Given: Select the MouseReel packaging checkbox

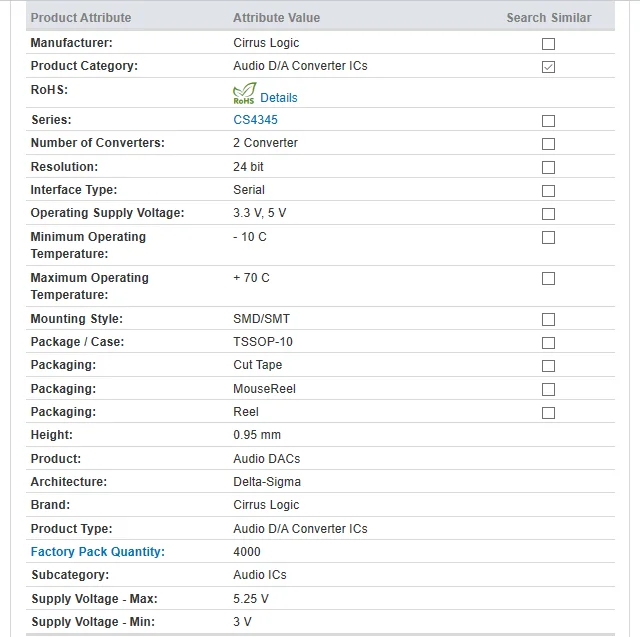Looking at the screenshot, I should tap(548, 389).
